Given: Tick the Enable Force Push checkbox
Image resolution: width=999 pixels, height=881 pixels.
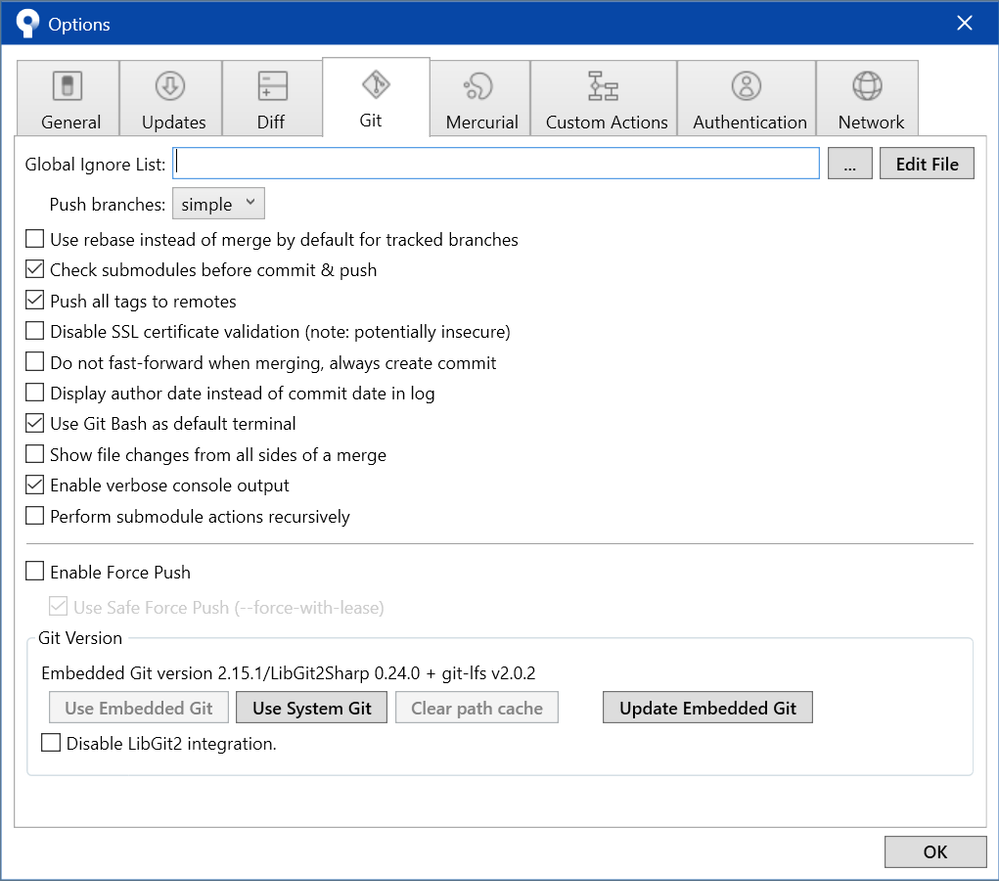Looking at the screenshot, I should coord(34,571).
